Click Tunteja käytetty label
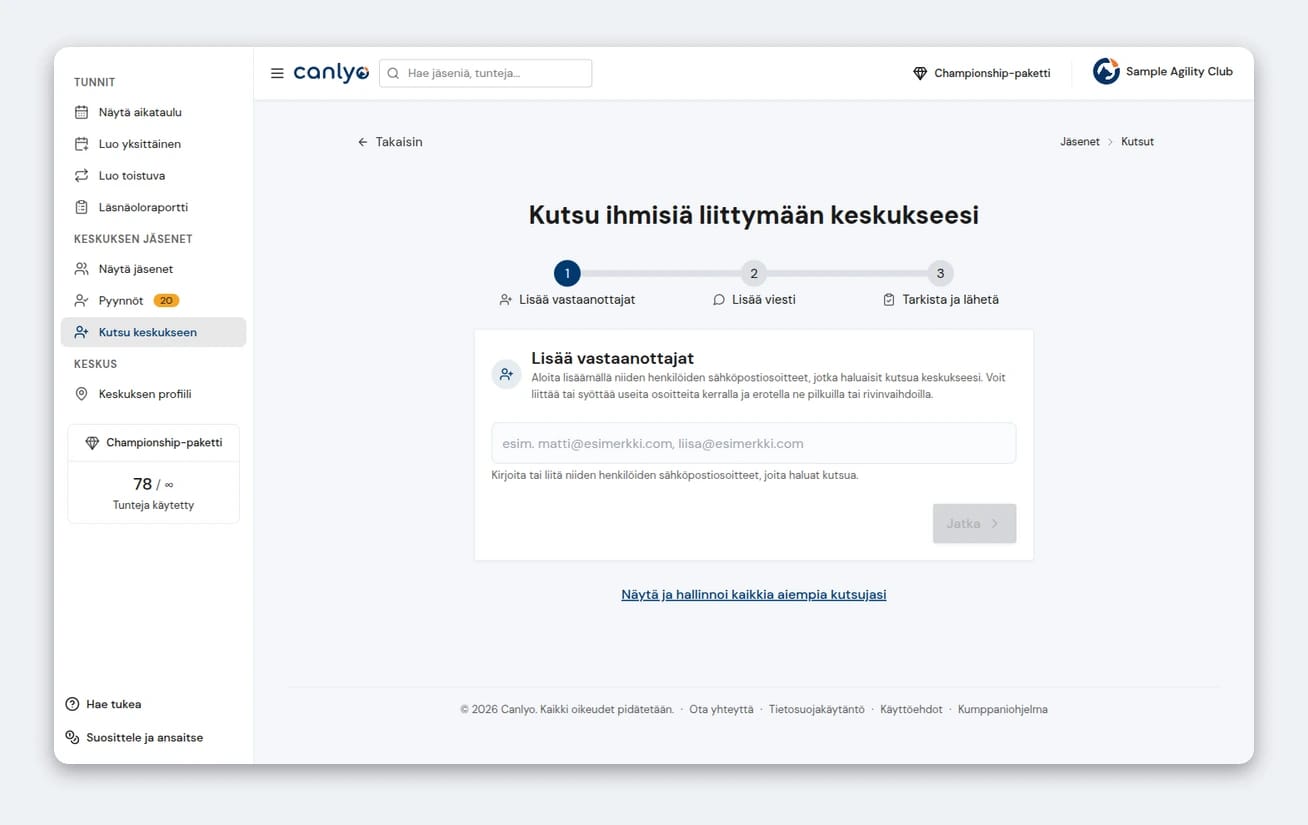The width and height of the screenshot is (1308, 825). 153,505
